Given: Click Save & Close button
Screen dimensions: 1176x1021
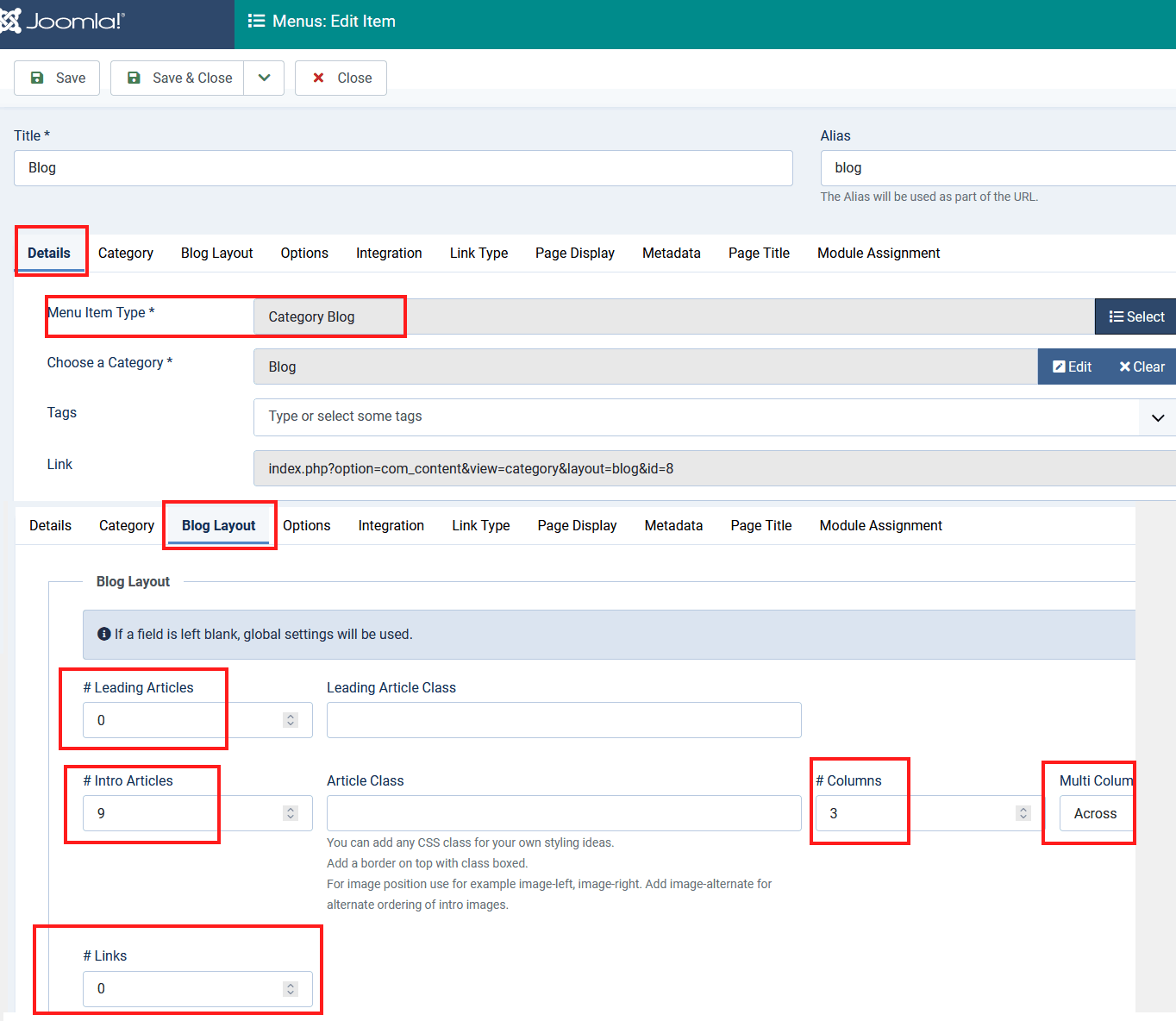Looking at the screenshot, I should (178, 78).
